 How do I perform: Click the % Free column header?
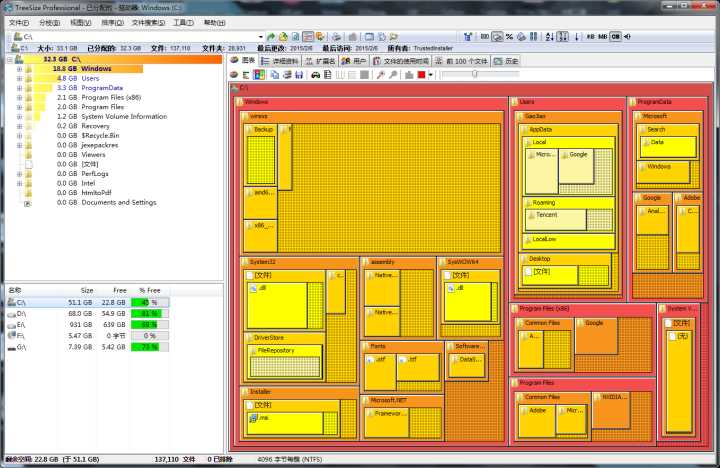click(150, 290)
